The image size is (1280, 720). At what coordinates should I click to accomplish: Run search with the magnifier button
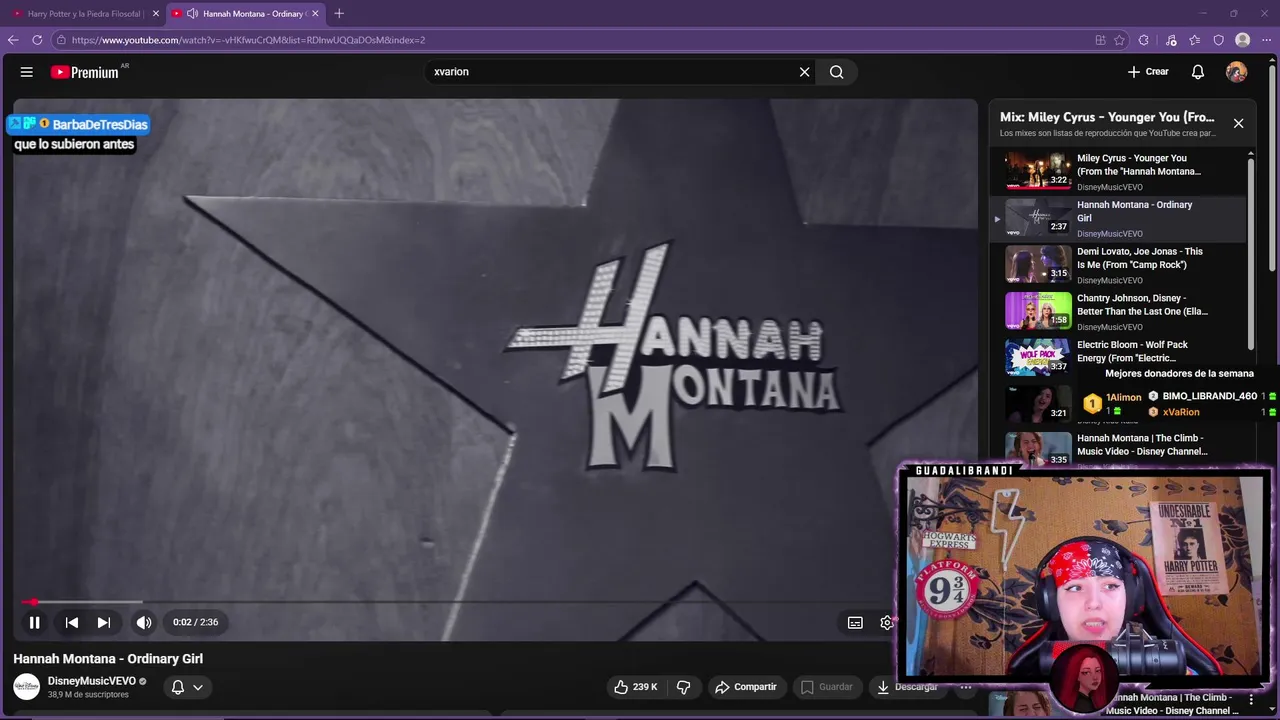pos(837,72)
